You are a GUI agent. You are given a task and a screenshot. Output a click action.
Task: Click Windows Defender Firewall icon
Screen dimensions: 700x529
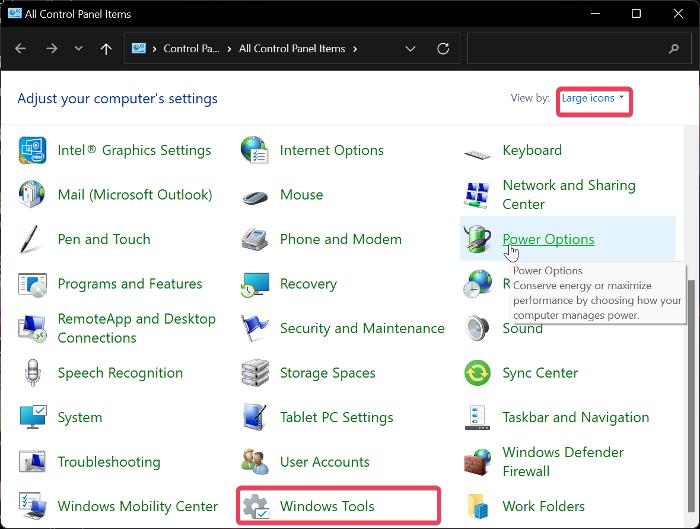tap(477, 462)
